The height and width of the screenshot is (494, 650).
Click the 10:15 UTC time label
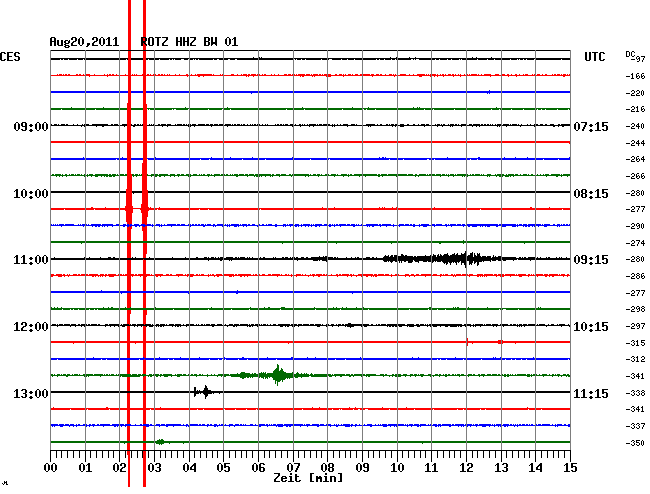pyautogui.click(x=591, y=327)
